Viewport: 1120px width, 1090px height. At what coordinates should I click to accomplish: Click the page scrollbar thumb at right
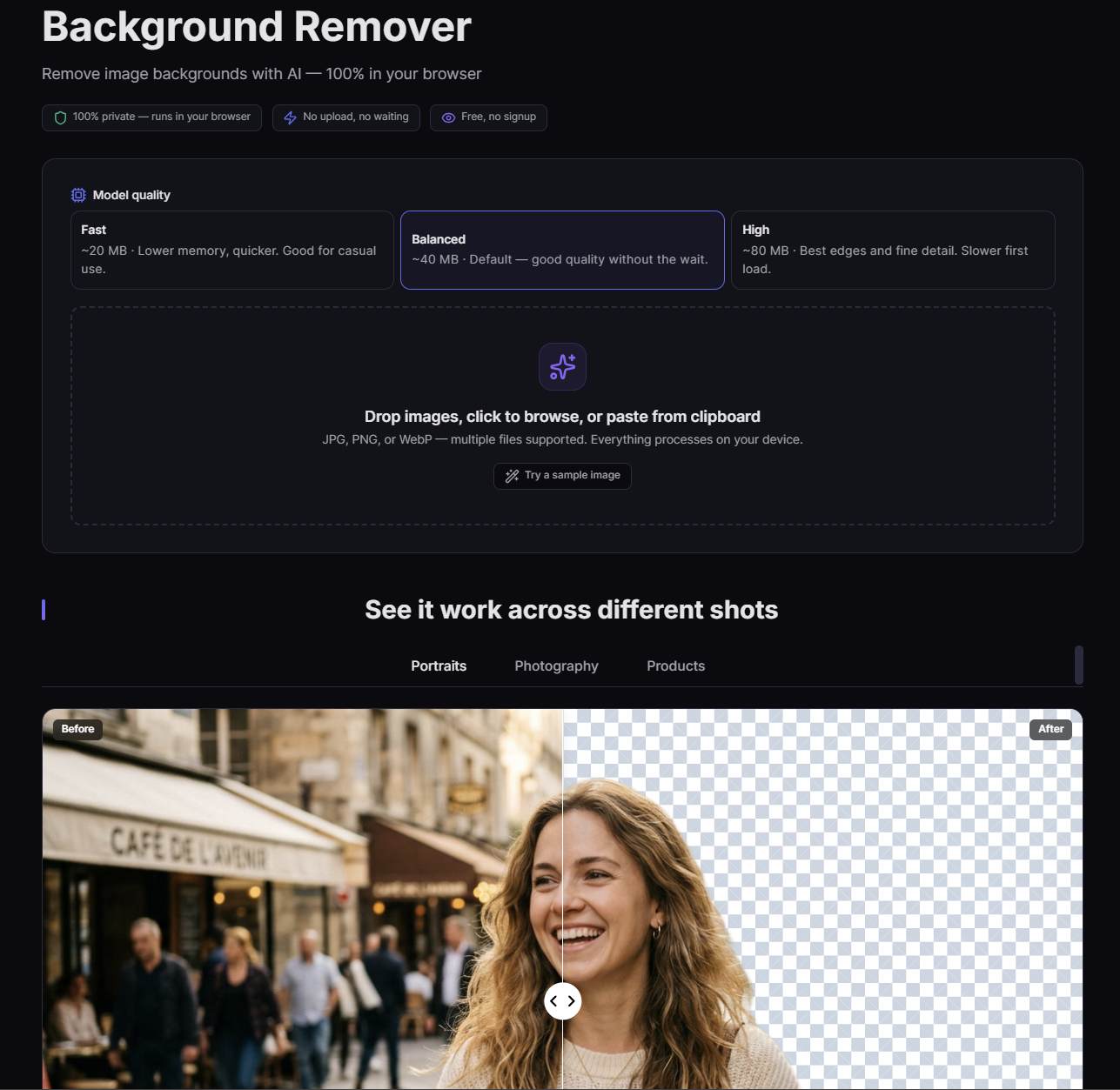(1079, 665)
